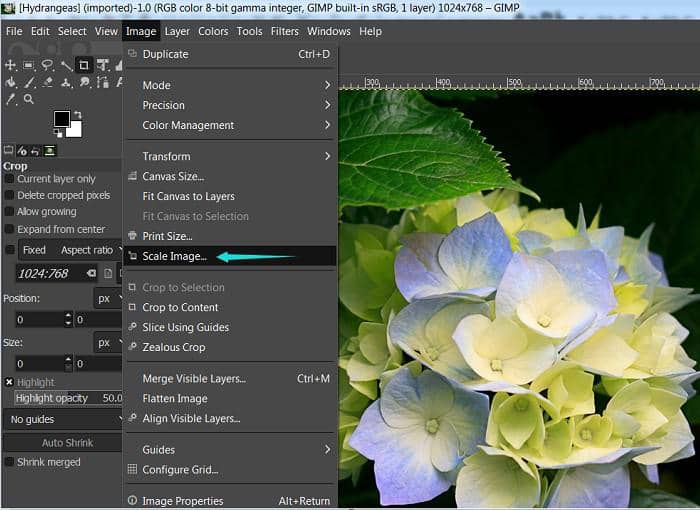This screenshot has width=700, height=510.
Task: Select the Eraser tool
Action: coord(47,83)
